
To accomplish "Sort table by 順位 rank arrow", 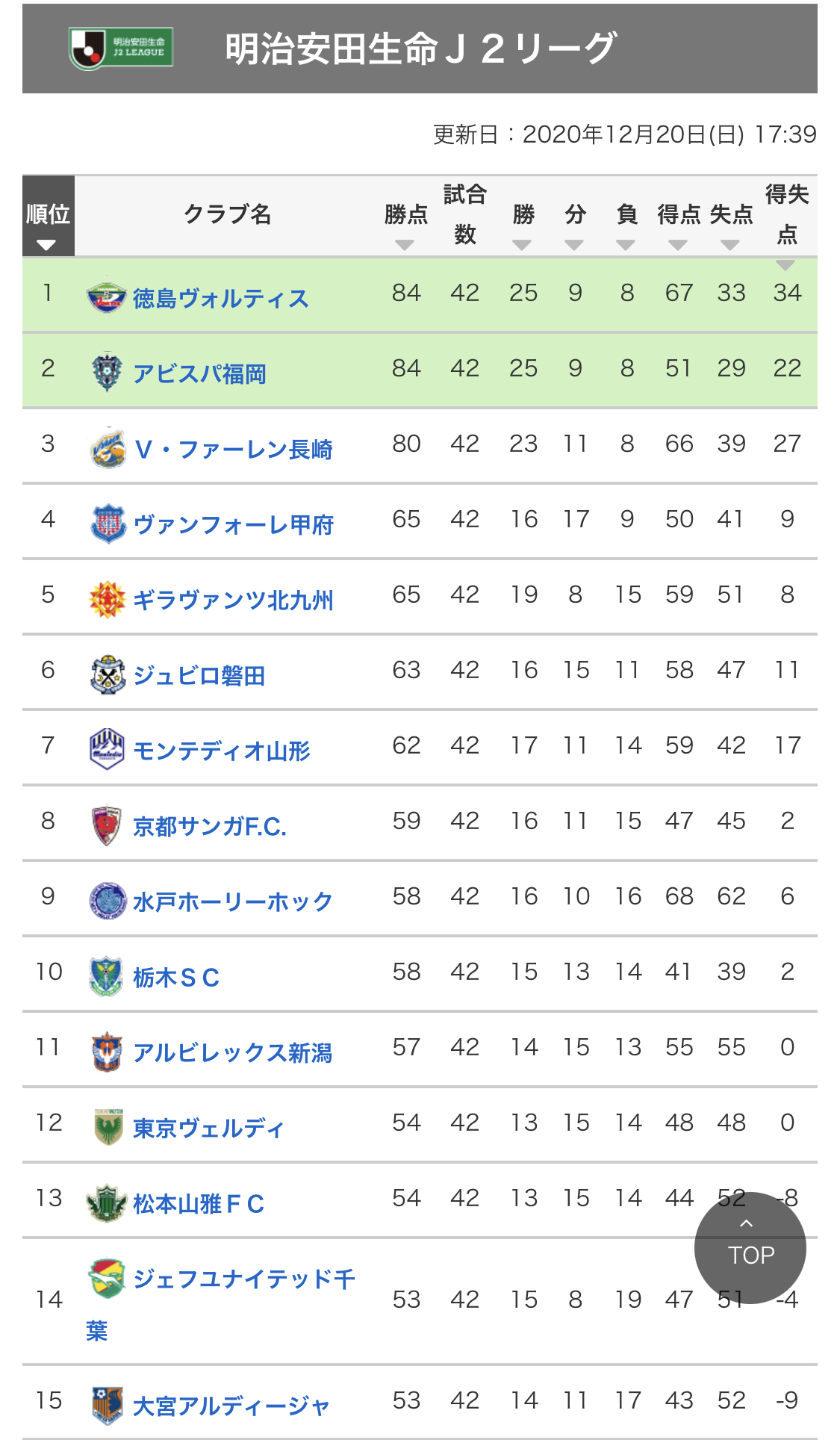I will 46,245.
